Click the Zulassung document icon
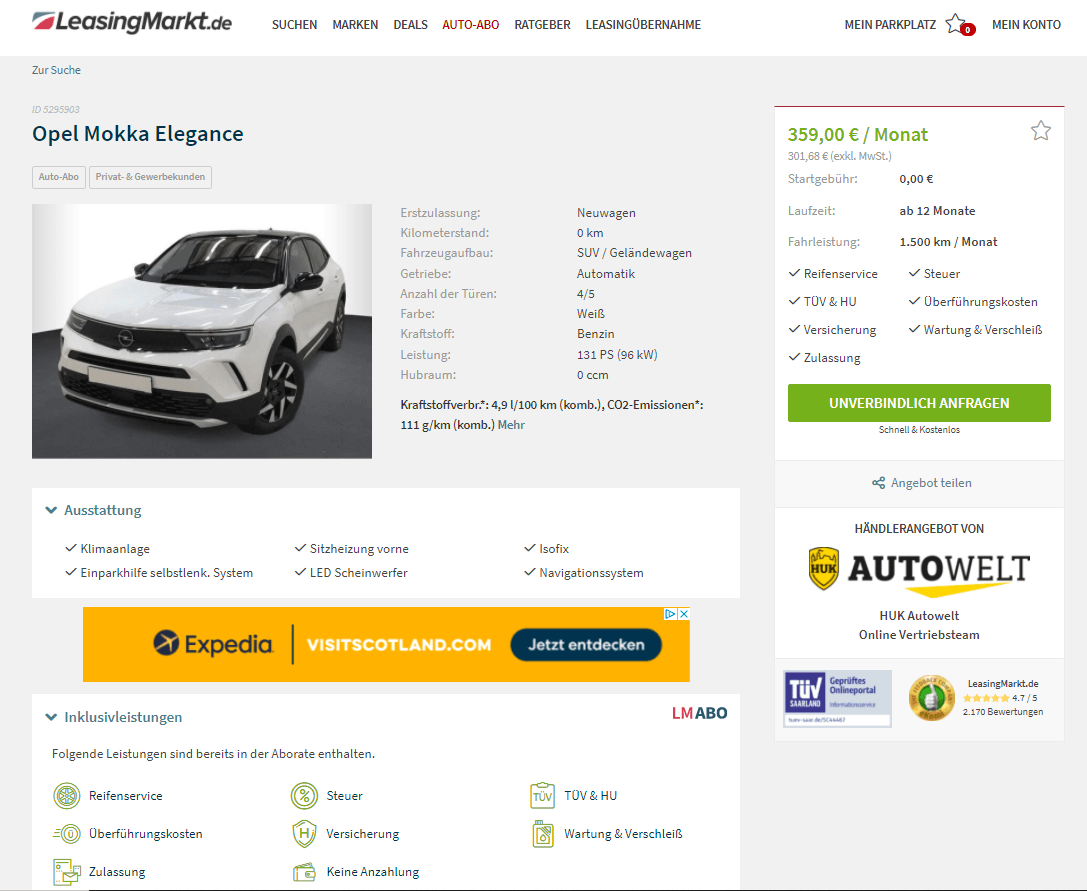The width and height of the screenshot is (1087, 891). [67, 872]
